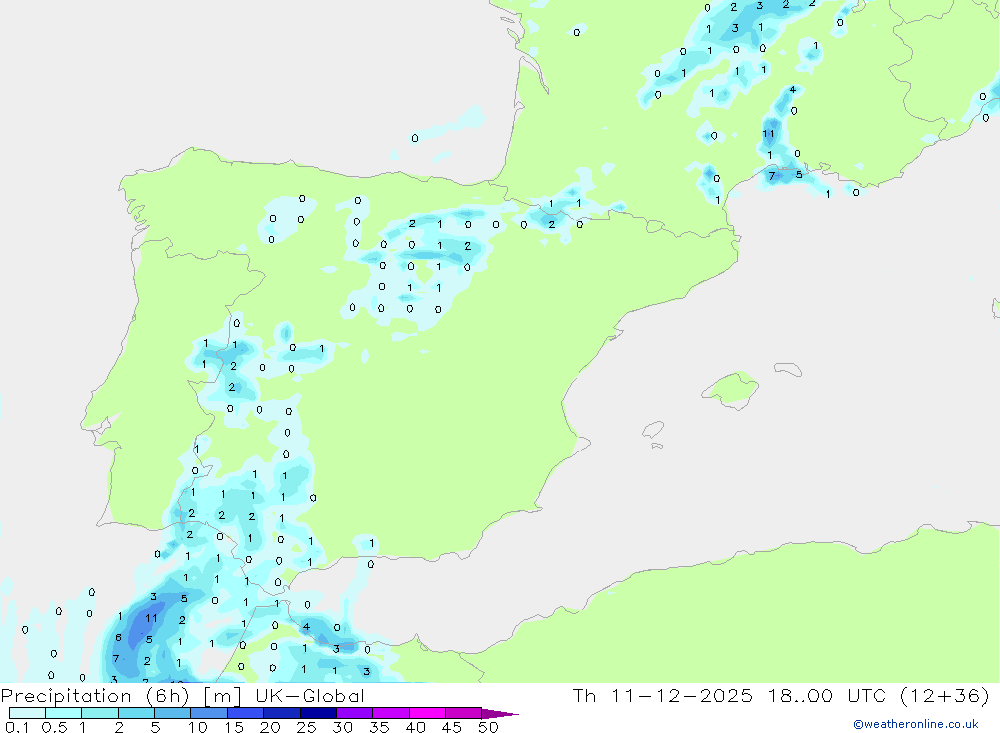Click the legend value "30"
The height and width of the screenshot is (733, 1000).
(342, 727)
